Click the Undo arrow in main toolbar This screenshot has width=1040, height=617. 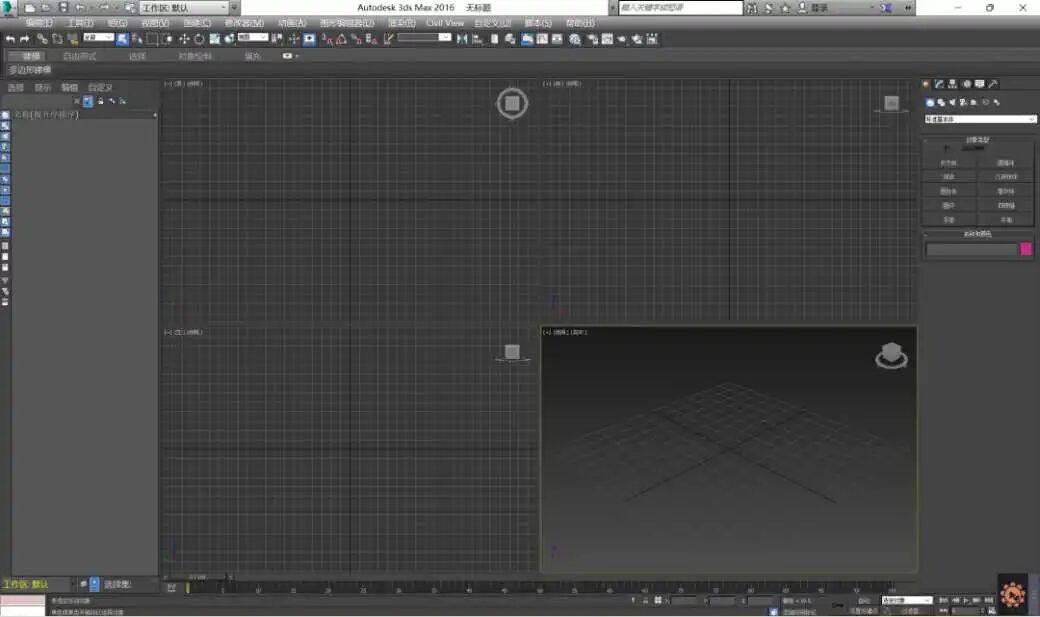tap(9, 39)
